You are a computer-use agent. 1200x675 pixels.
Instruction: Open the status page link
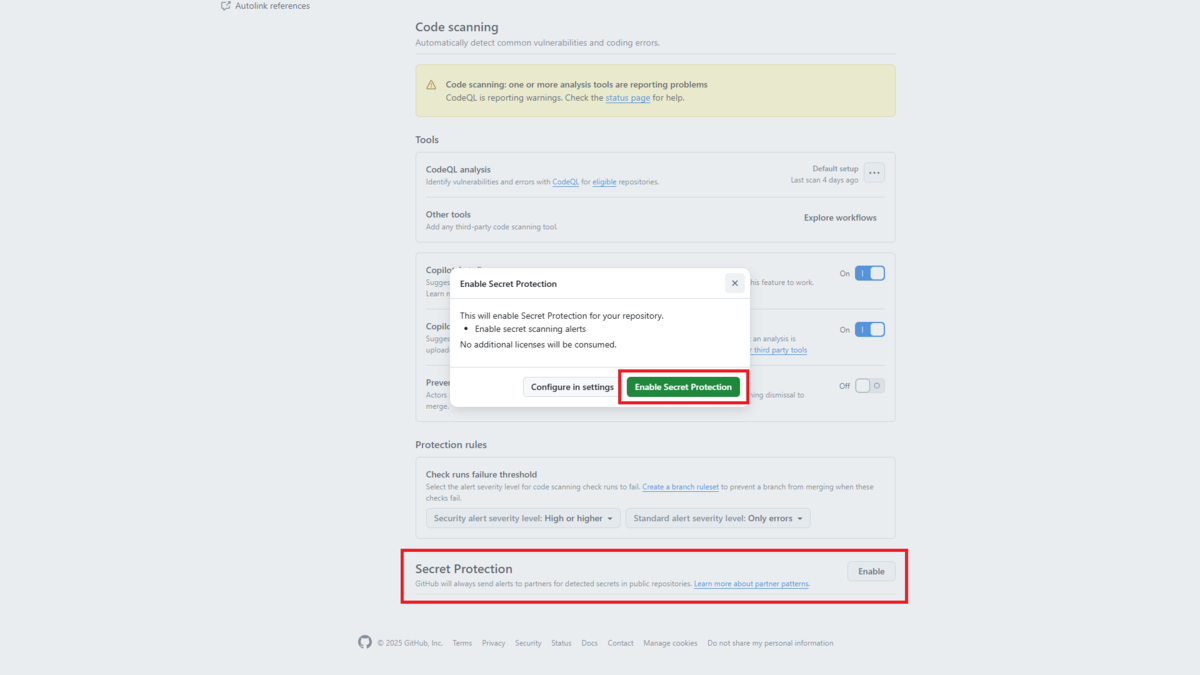pos(627,98)
